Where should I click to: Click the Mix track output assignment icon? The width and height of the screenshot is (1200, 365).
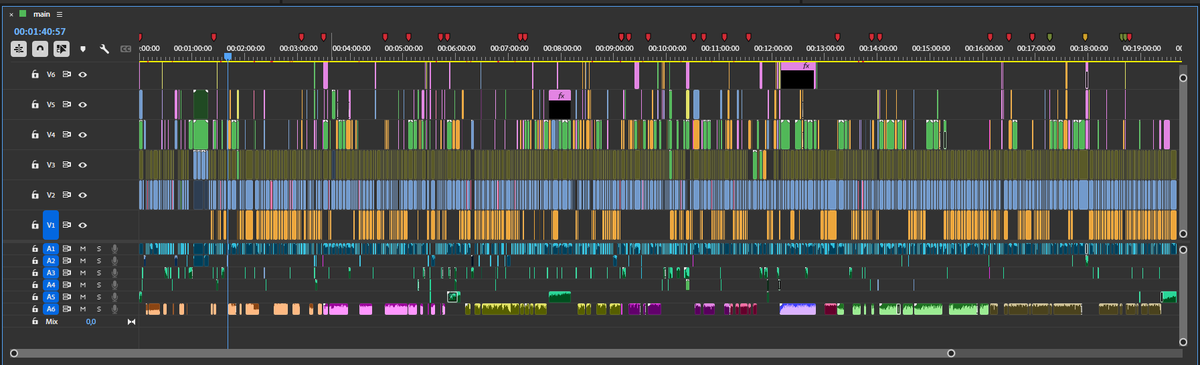[x=131, y=322]
